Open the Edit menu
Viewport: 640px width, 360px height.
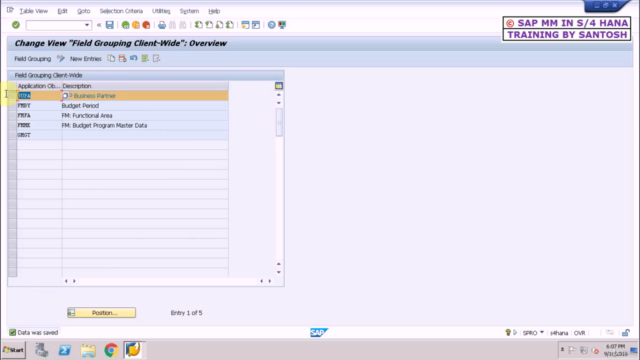point(62,11)
